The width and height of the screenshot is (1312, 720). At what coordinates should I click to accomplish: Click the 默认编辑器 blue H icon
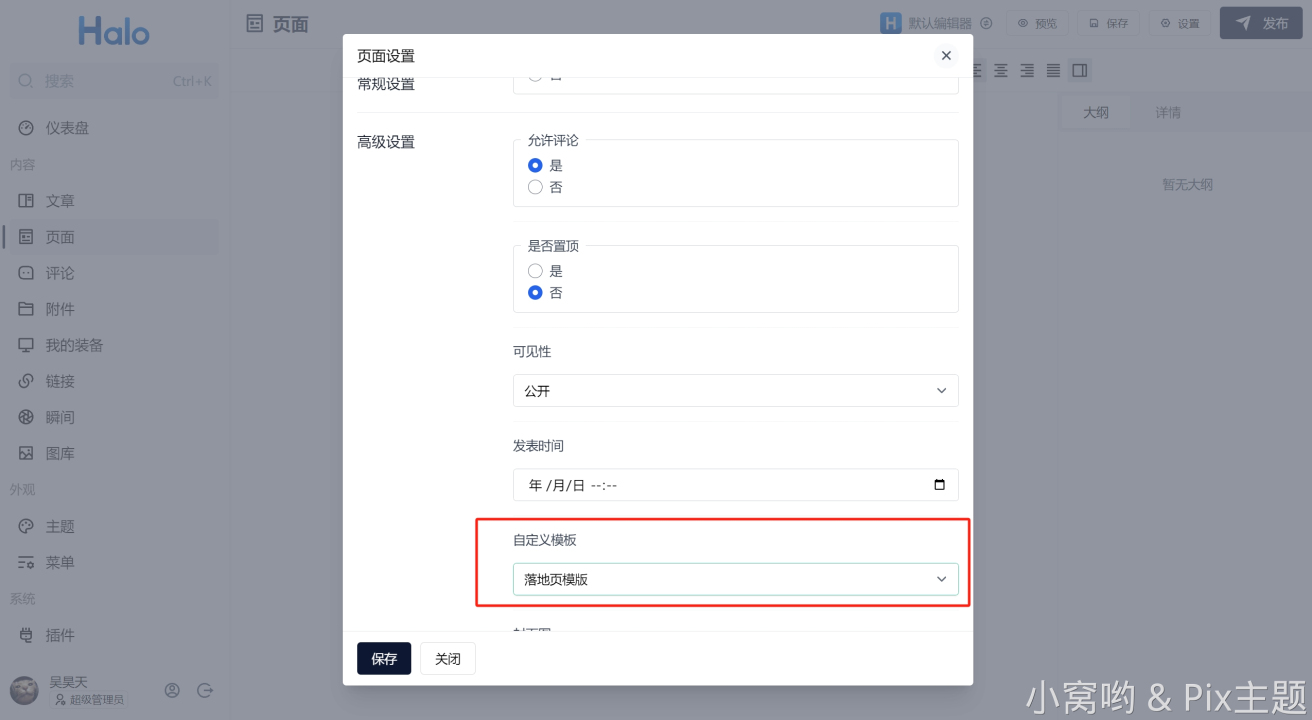tap(891, 23)
